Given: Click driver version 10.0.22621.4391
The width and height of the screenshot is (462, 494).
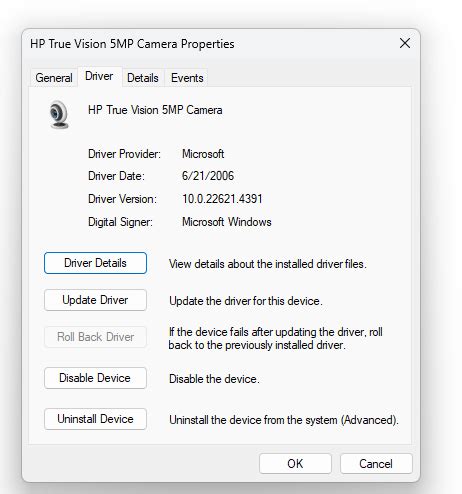Looking at the screenshot, I should [222, 199].
